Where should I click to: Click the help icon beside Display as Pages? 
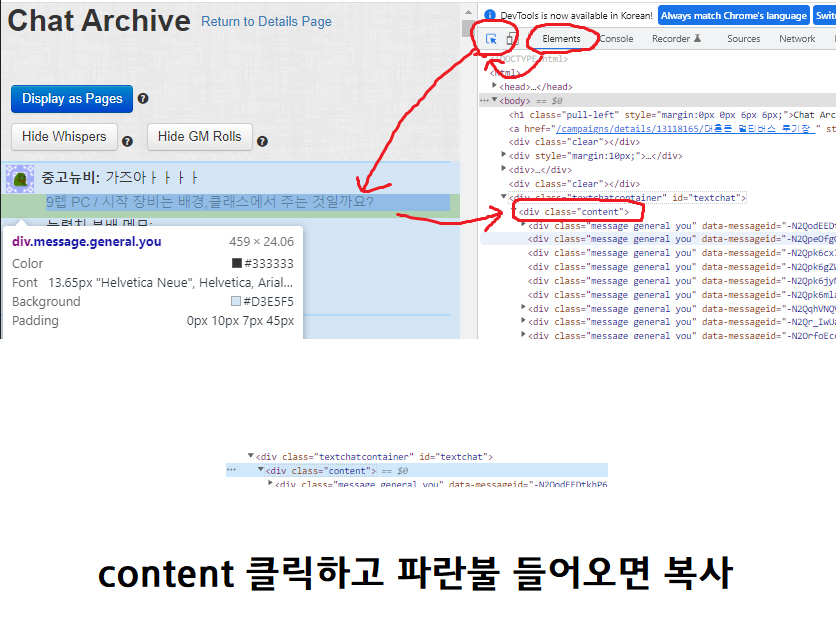[143, 99]
